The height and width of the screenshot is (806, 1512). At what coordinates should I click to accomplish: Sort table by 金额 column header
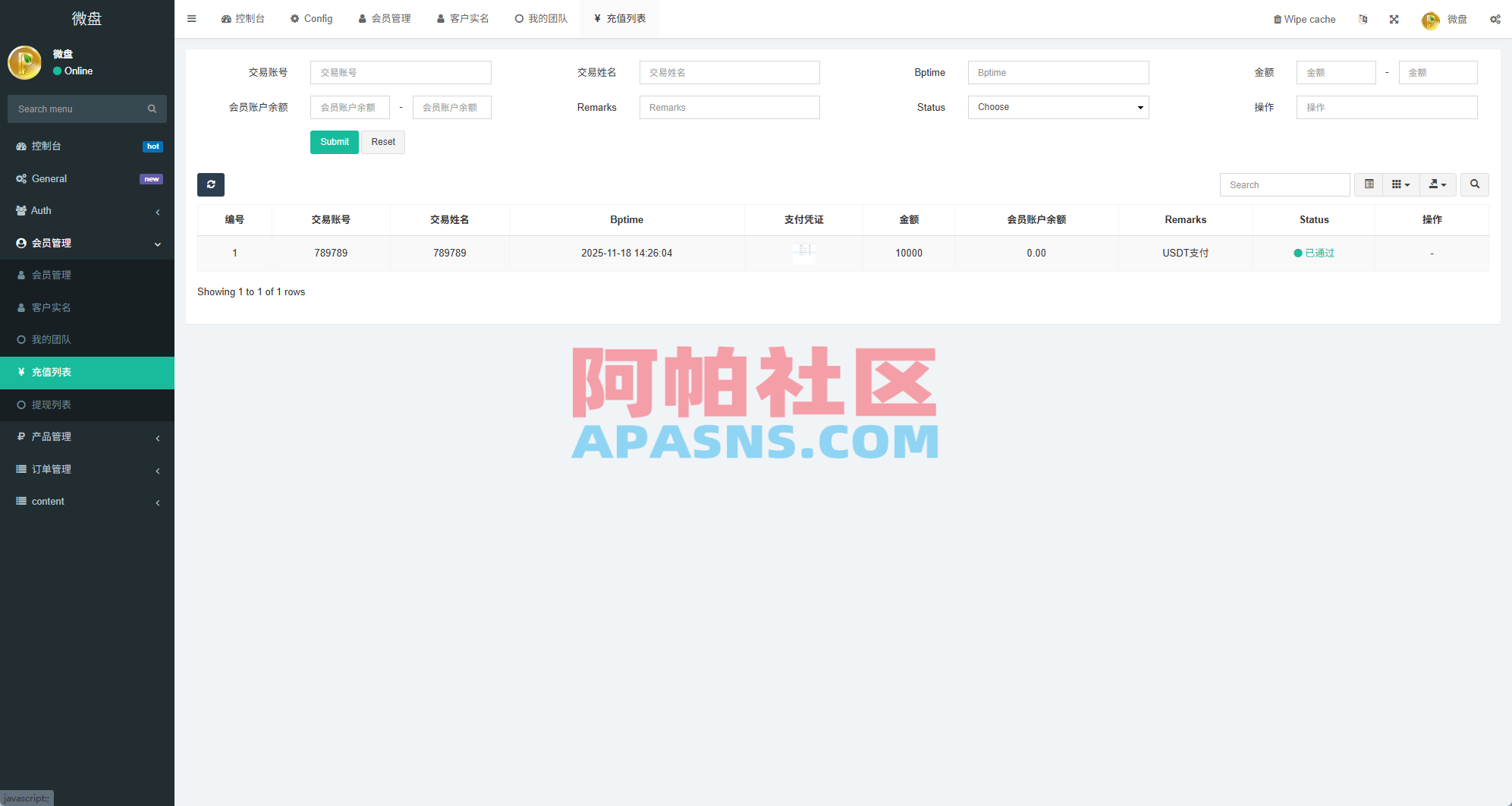point(909,220)
